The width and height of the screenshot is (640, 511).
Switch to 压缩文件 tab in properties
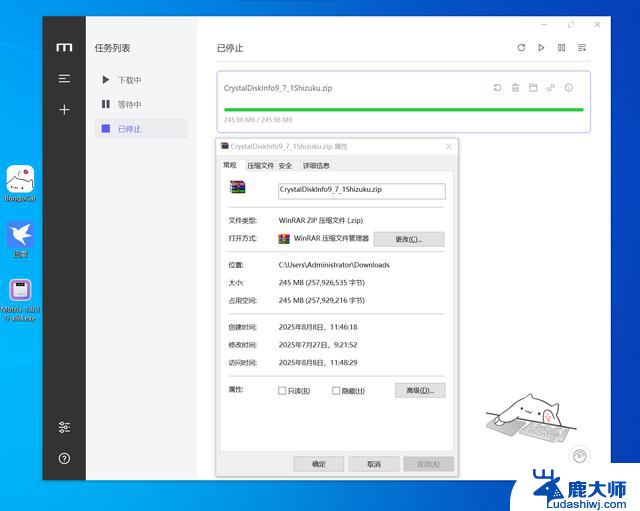[x=260, y=166]
